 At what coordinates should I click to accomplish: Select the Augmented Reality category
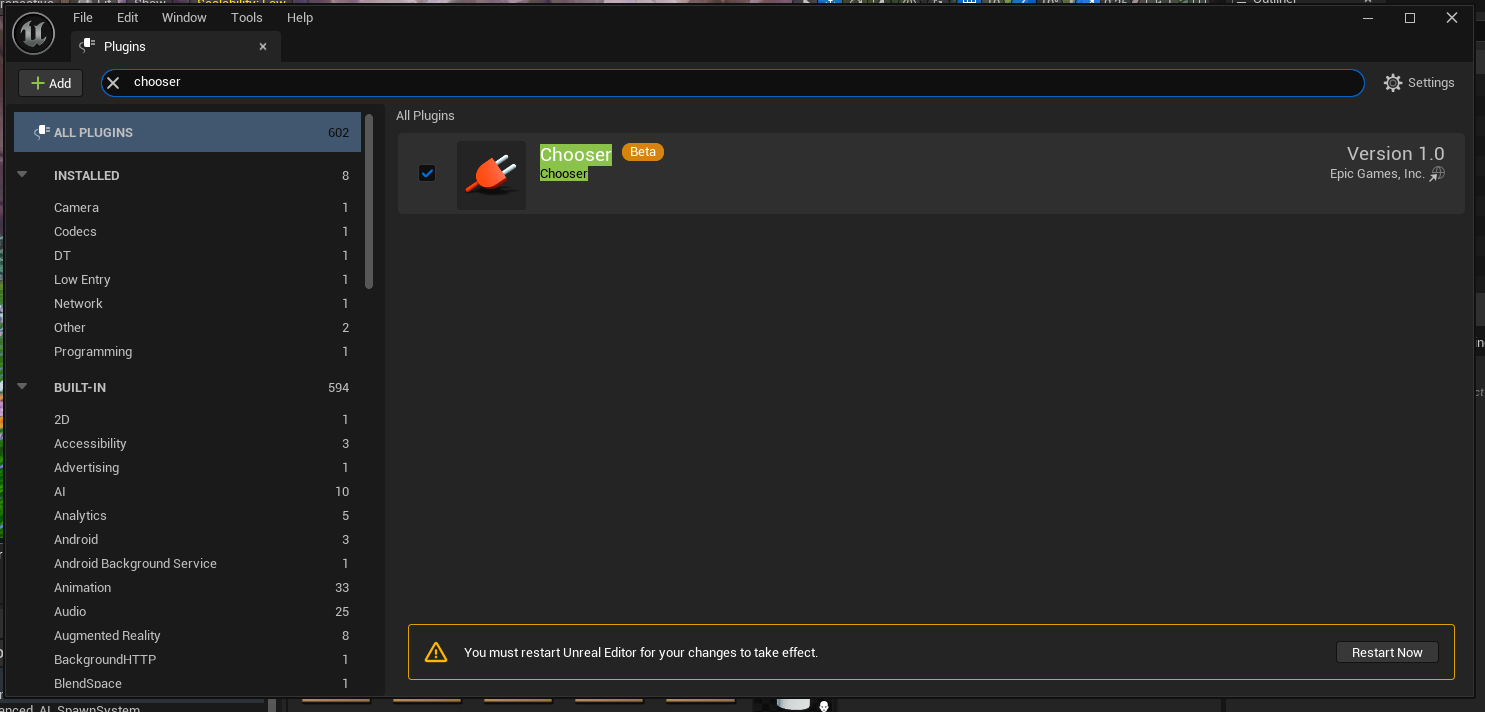pyautogui.click(x=187, y=635)
